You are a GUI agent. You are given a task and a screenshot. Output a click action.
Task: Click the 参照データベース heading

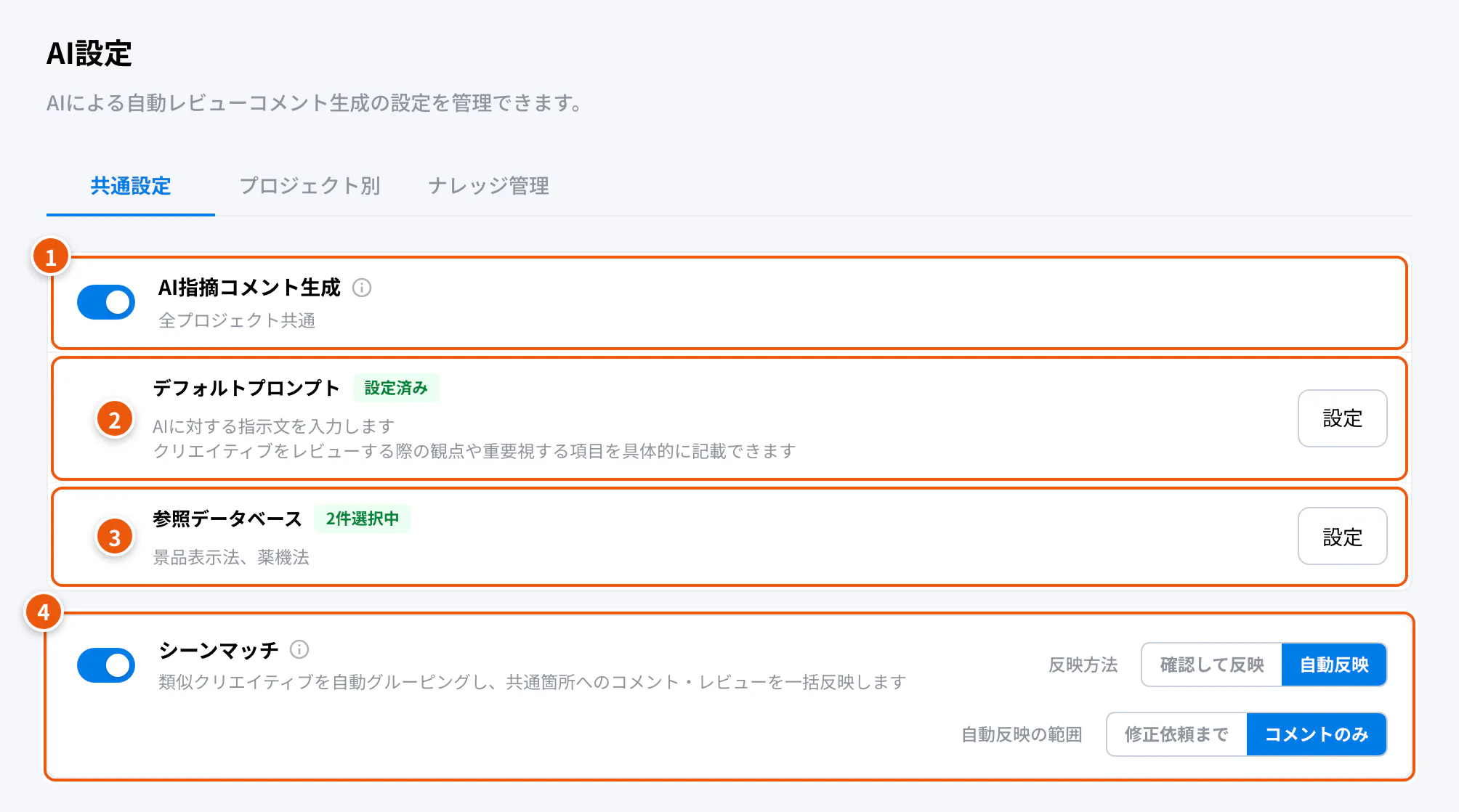coord(227,519)
